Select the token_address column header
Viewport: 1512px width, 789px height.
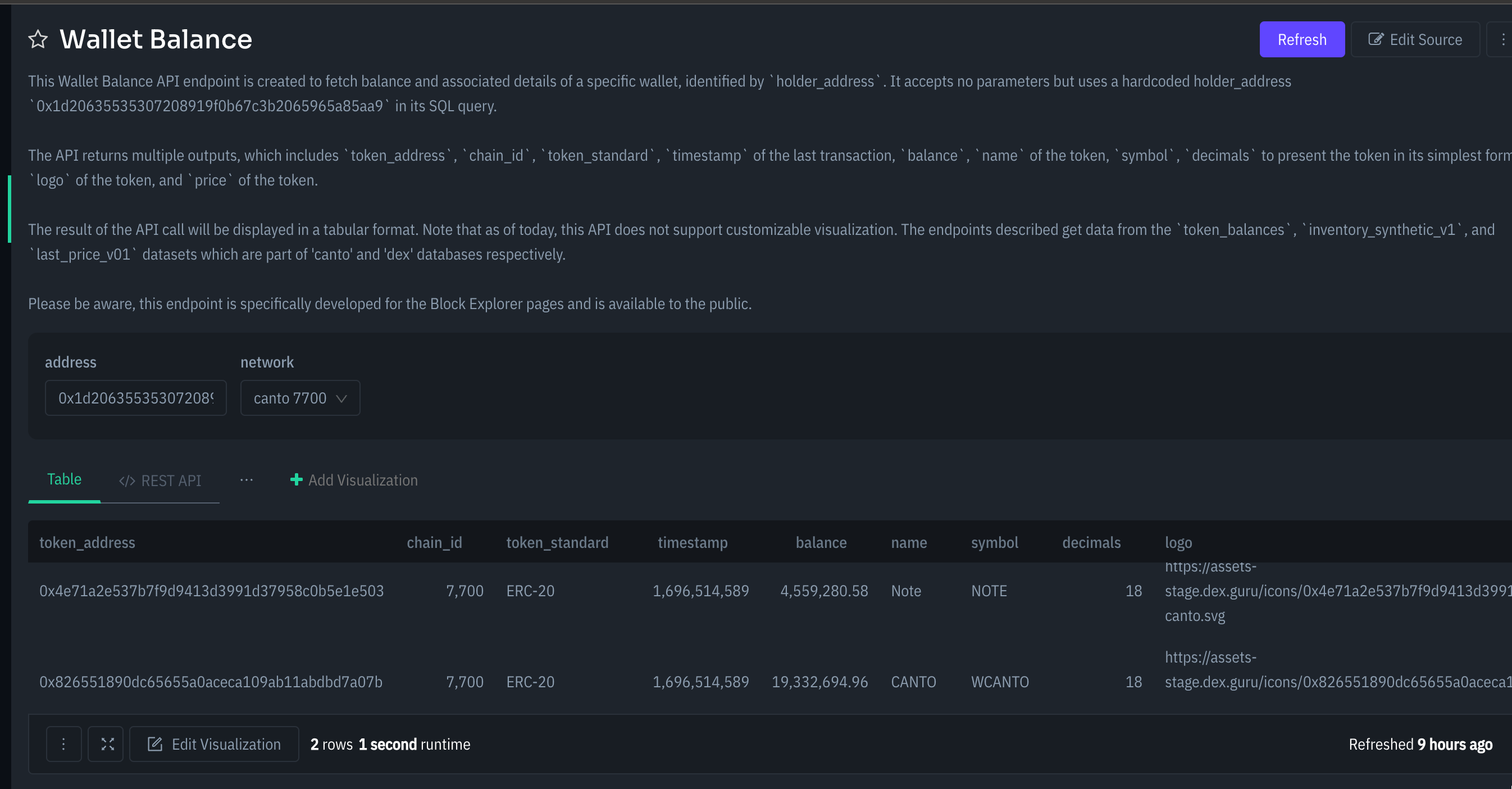(x=87, y=542)
